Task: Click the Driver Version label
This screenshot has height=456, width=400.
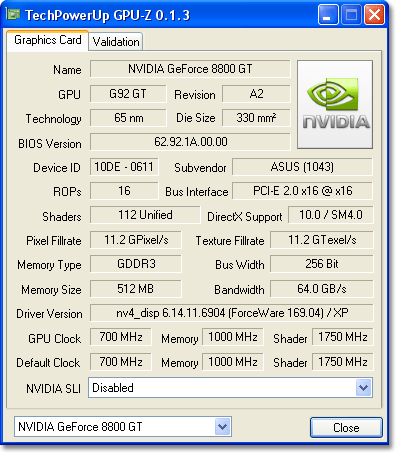Action: (x=49, y=314)
